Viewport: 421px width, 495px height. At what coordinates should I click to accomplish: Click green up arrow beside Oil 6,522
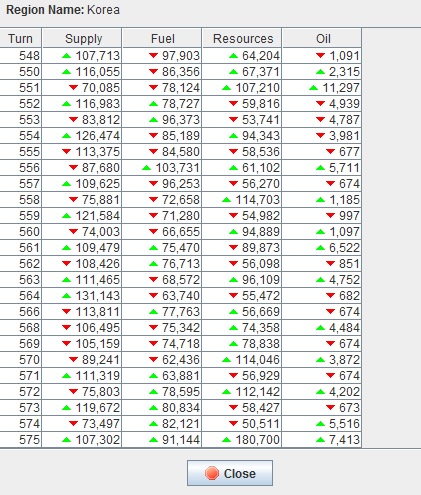pos(320,248)
